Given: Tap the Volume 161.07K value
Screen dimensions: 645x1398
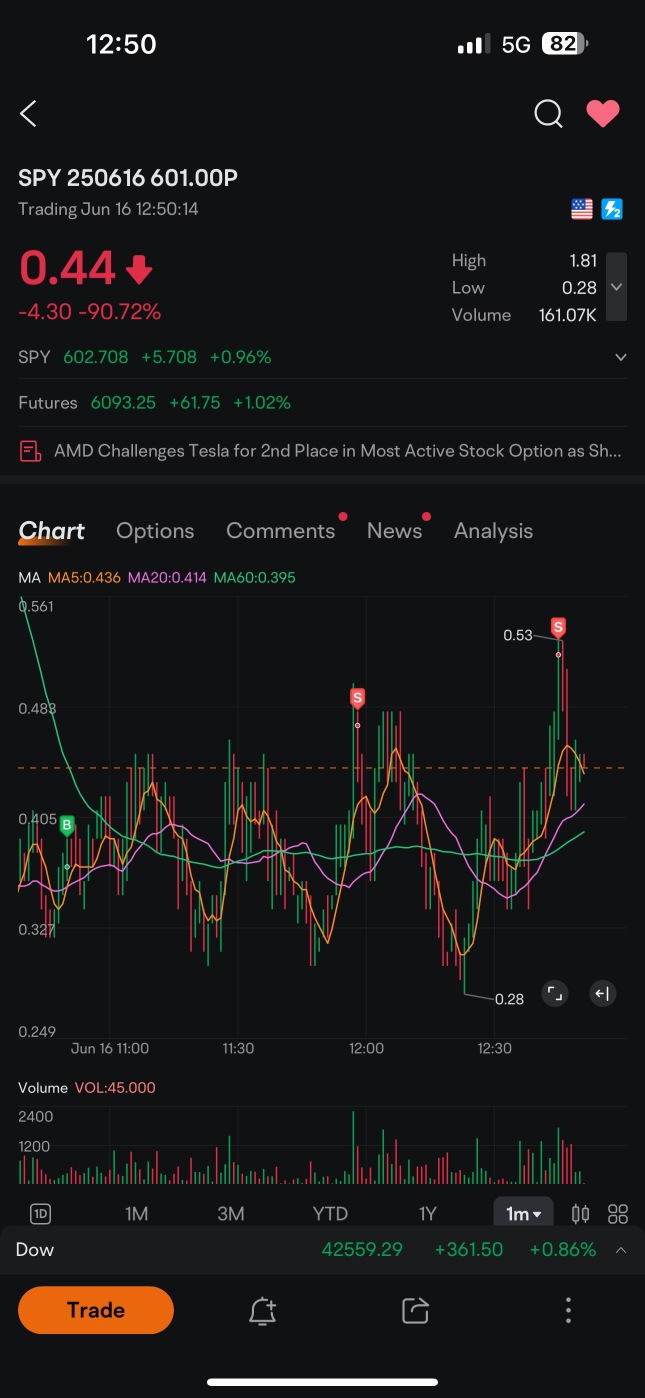Looking at the screenshot, I should point(567,315).
